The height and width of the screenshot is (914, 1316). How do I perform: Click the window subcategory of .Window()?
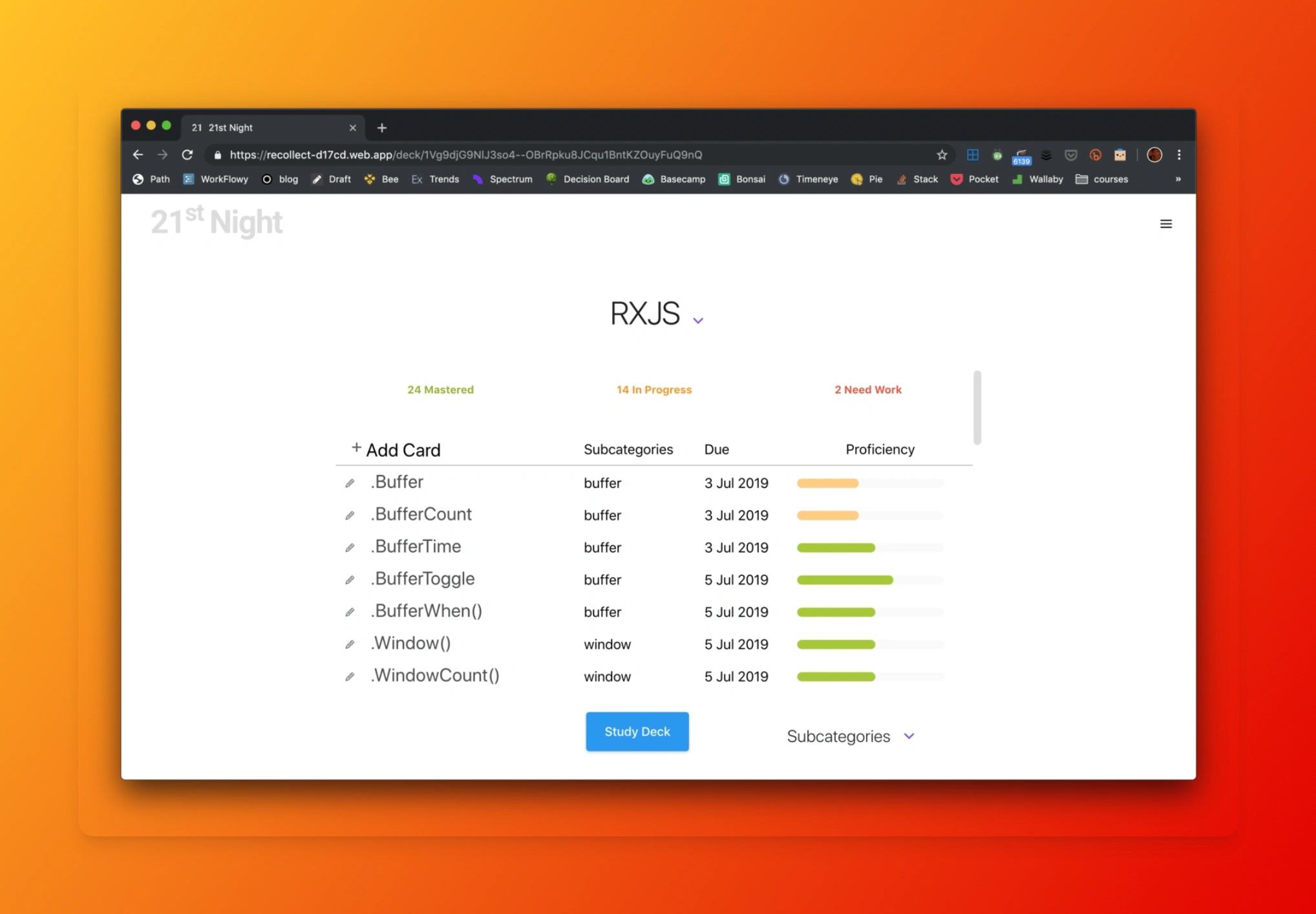pyautogui.click(x=607, y=644)
